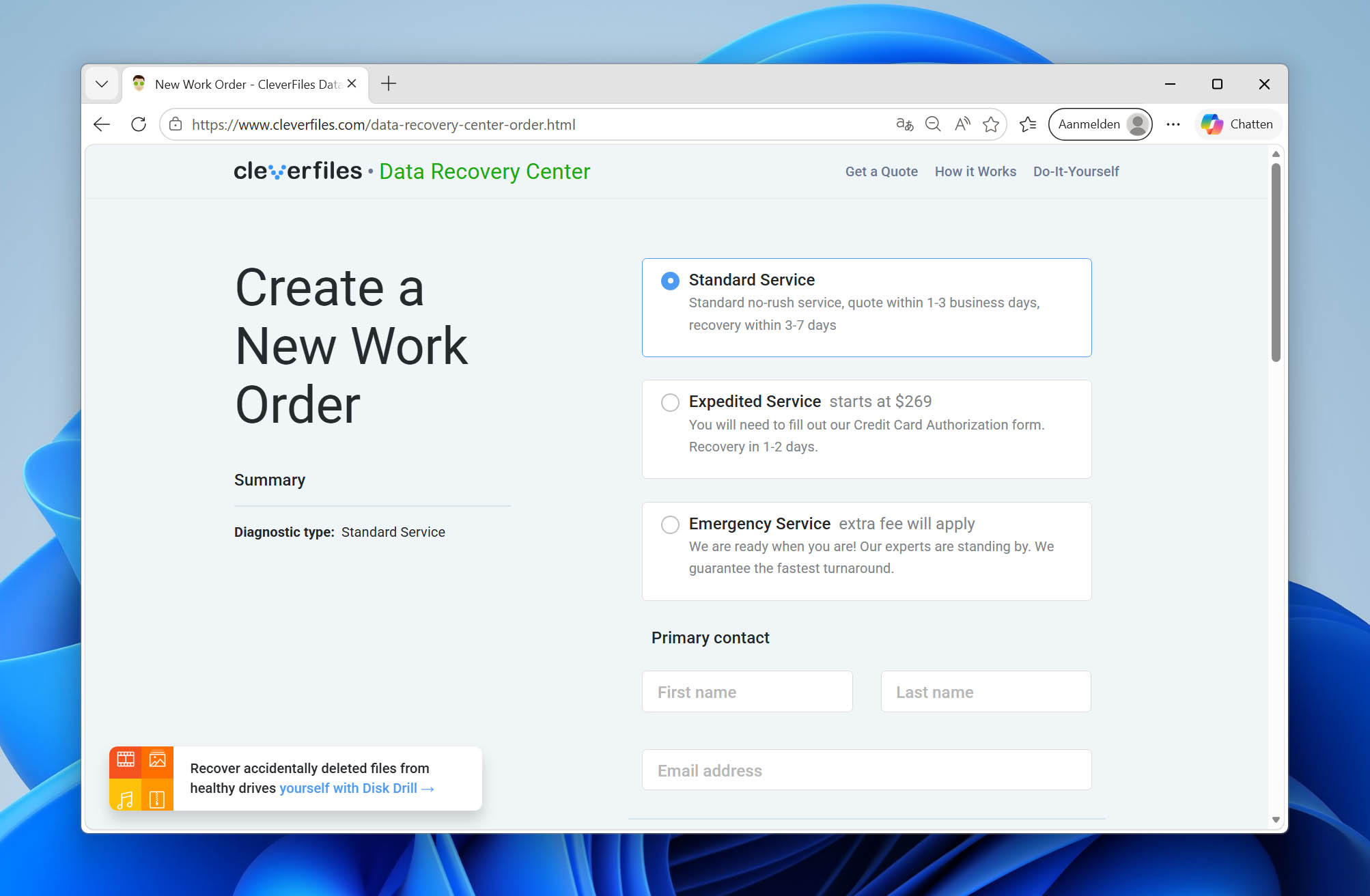This screenshot has width=1370, height=896.
Task: Select the New Work Order tab
Action: pos(246,85)
